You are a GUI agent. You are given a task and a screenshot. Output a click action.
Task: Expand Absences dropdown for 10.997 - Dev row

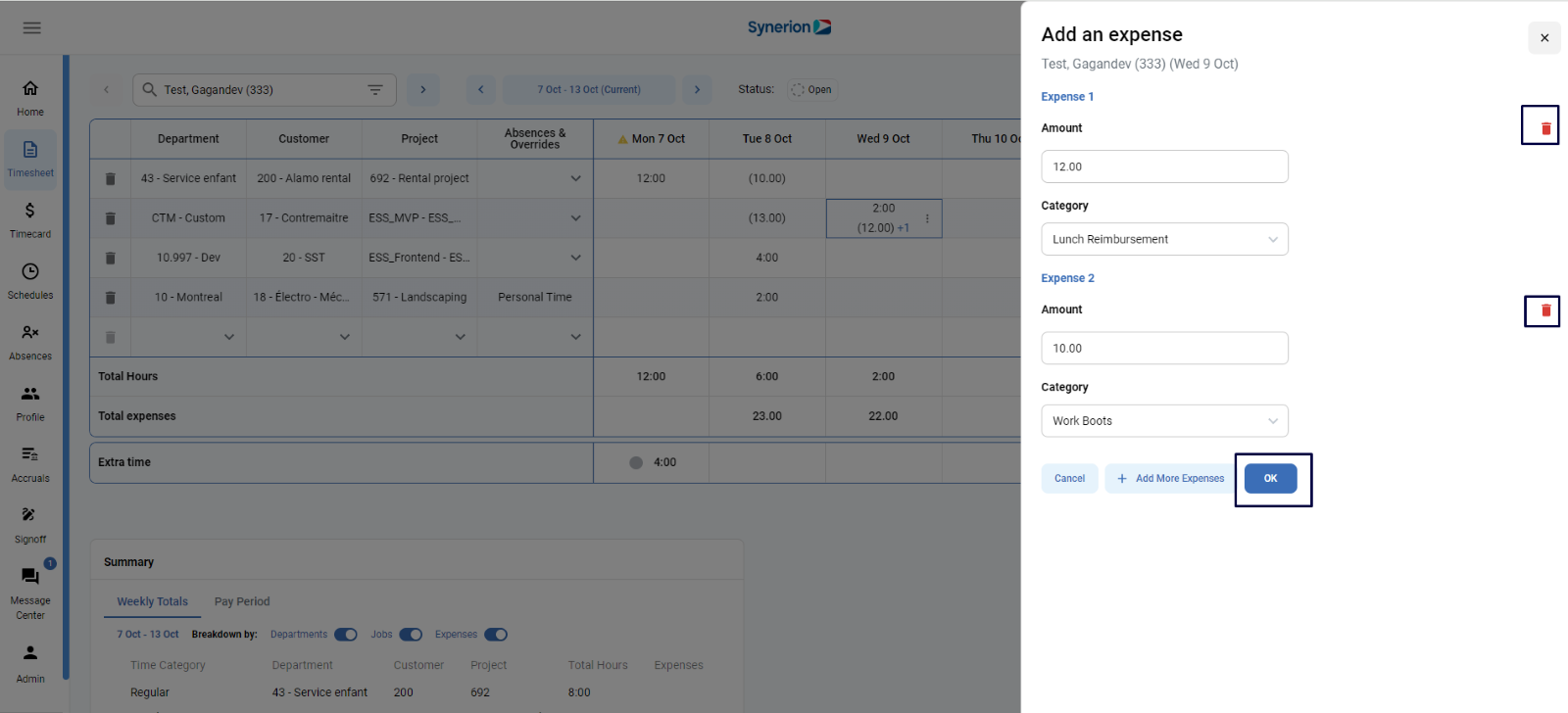(x=575, y=258)
